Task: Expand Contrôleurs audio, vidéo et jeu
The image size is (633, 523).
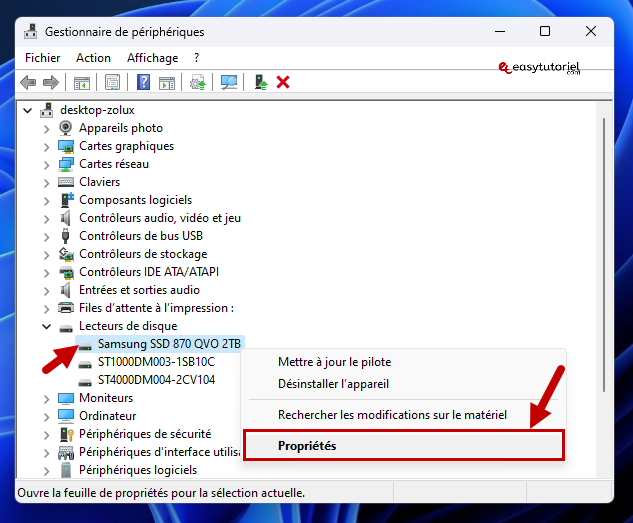Action: (46, 219)
